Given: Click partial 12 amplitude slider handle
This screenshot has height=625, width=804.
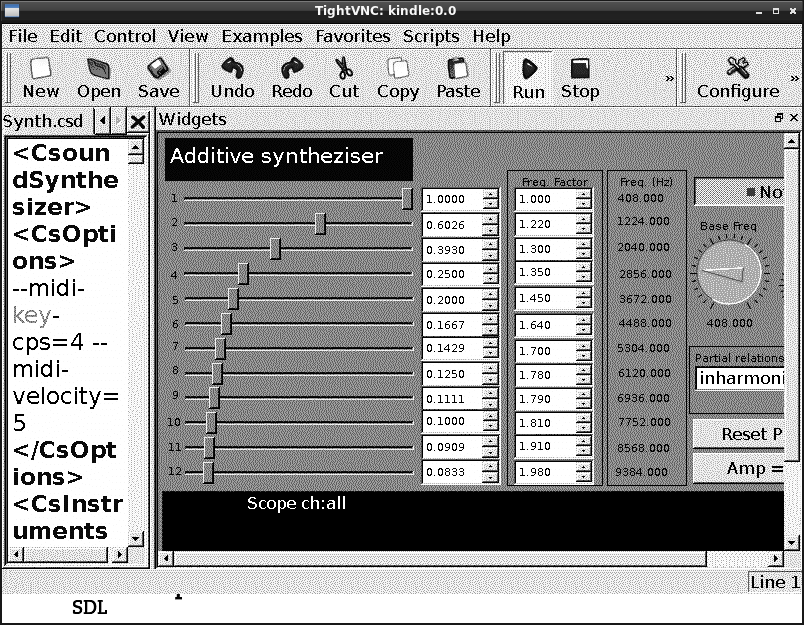Looking at the screenshot, I should point(208,472).
